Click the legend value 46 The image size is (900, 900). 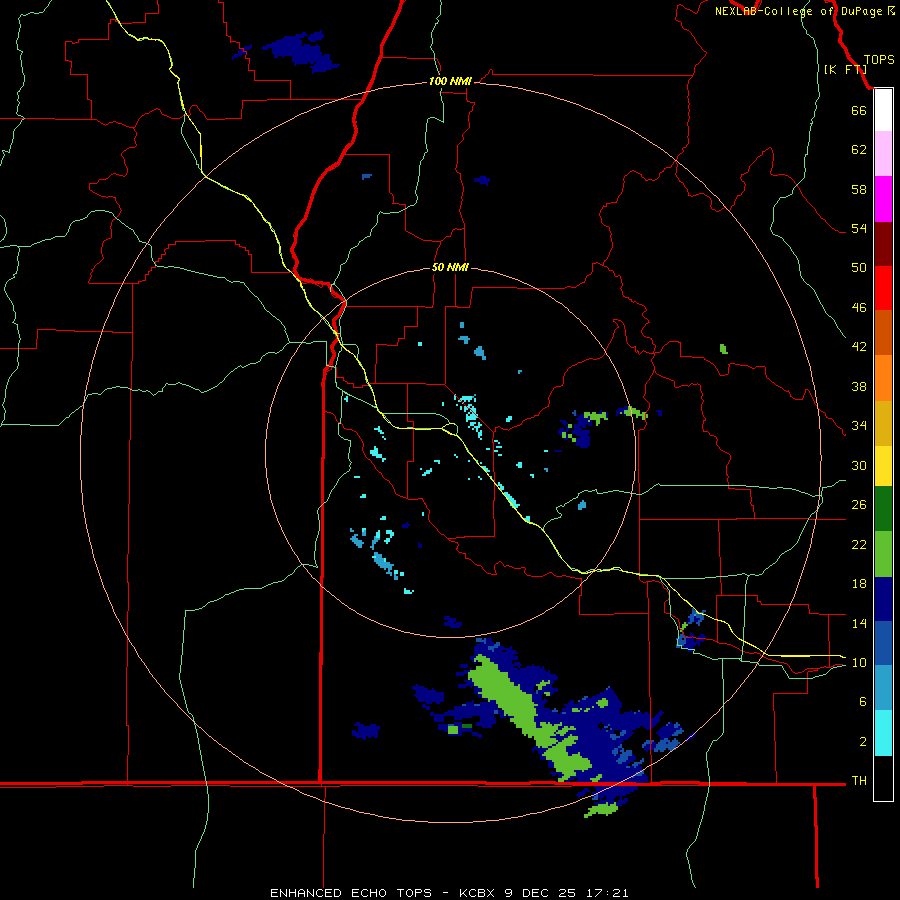point(859,308)
